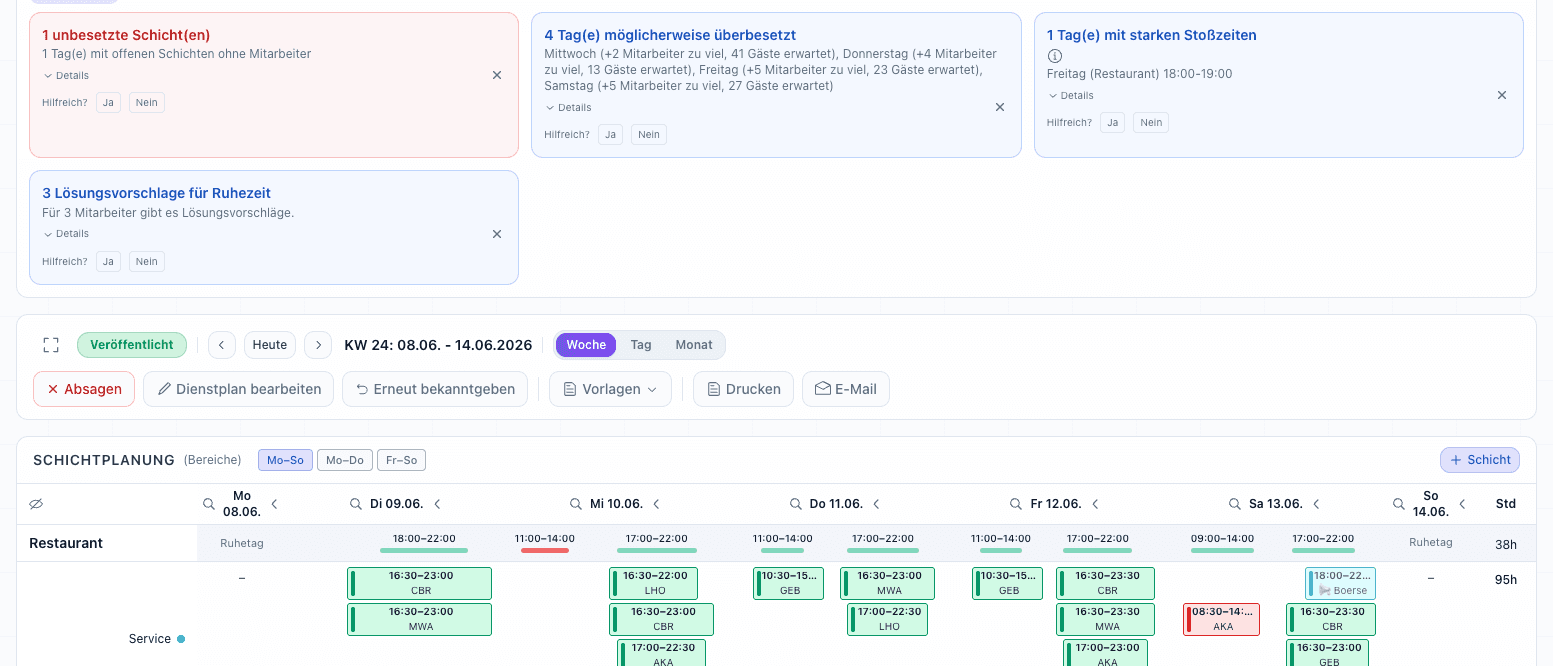Screen dimensions: 1553x666
Task: Select the Mo–Do range filter
Action: point(345,460)
